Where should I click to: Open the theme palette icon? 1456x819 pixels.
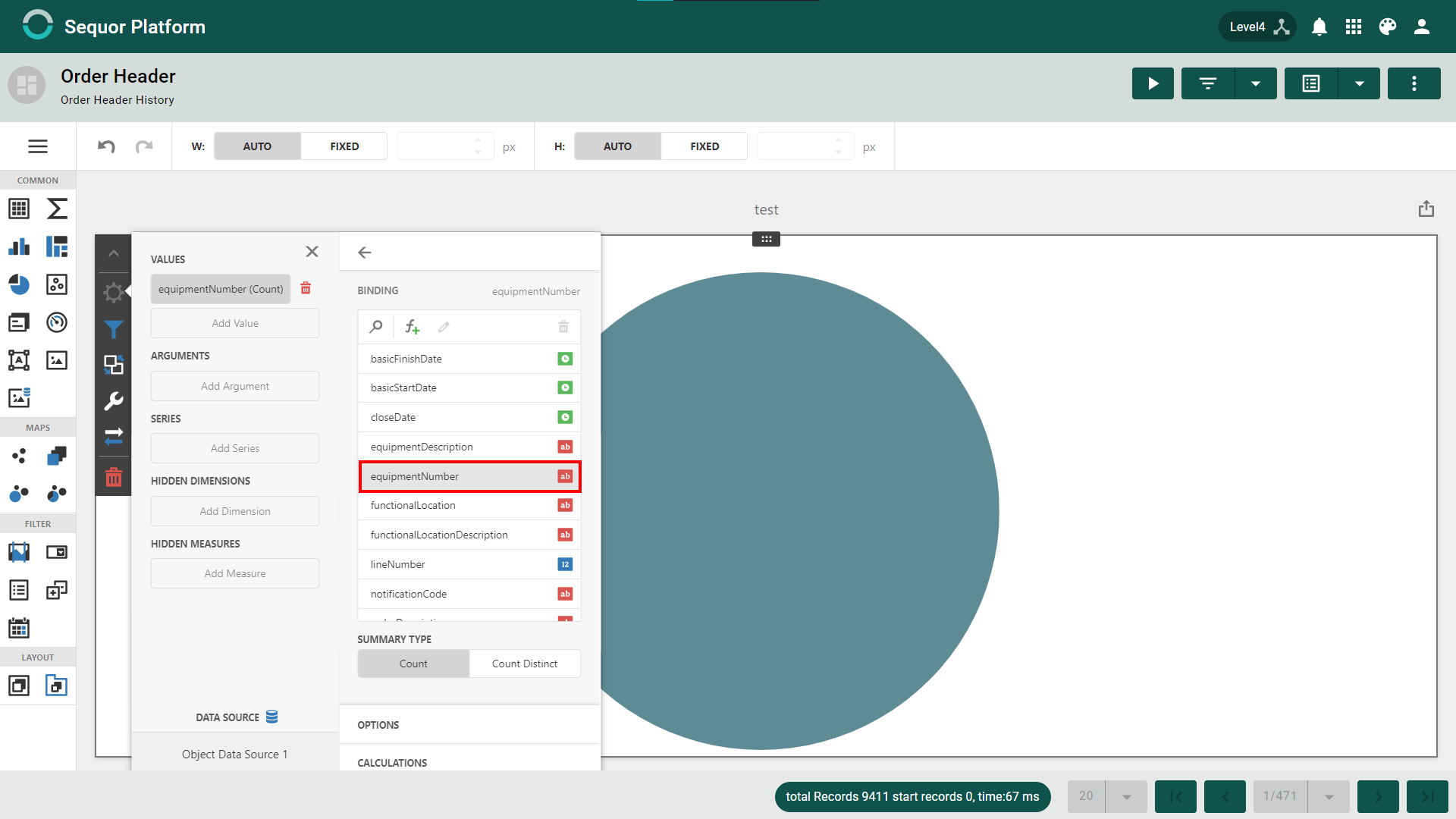[1388, 27]
